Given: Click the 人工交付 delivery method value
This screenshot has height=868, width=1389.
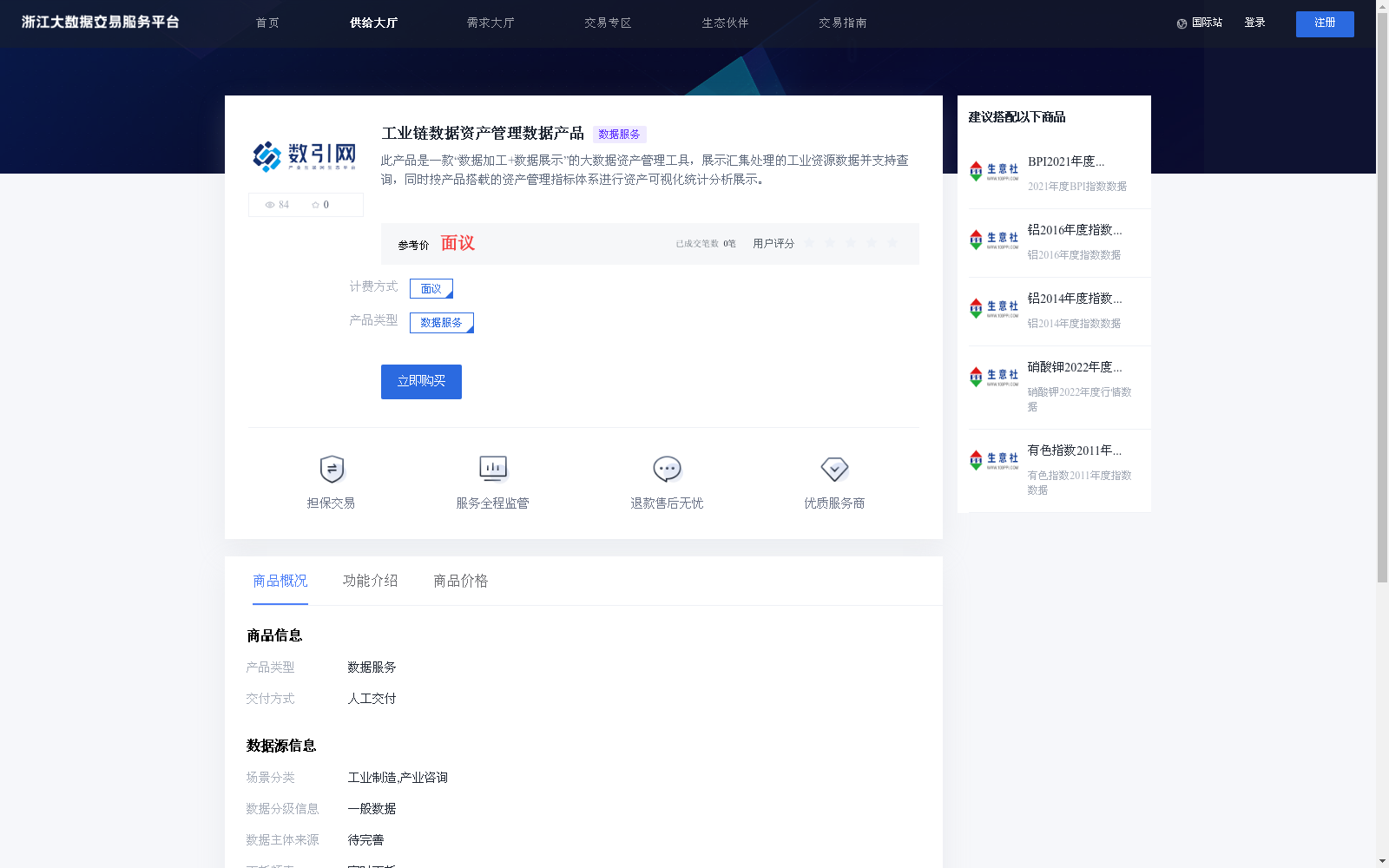Looking at the screenshot, I should click(x=372, y=699).
